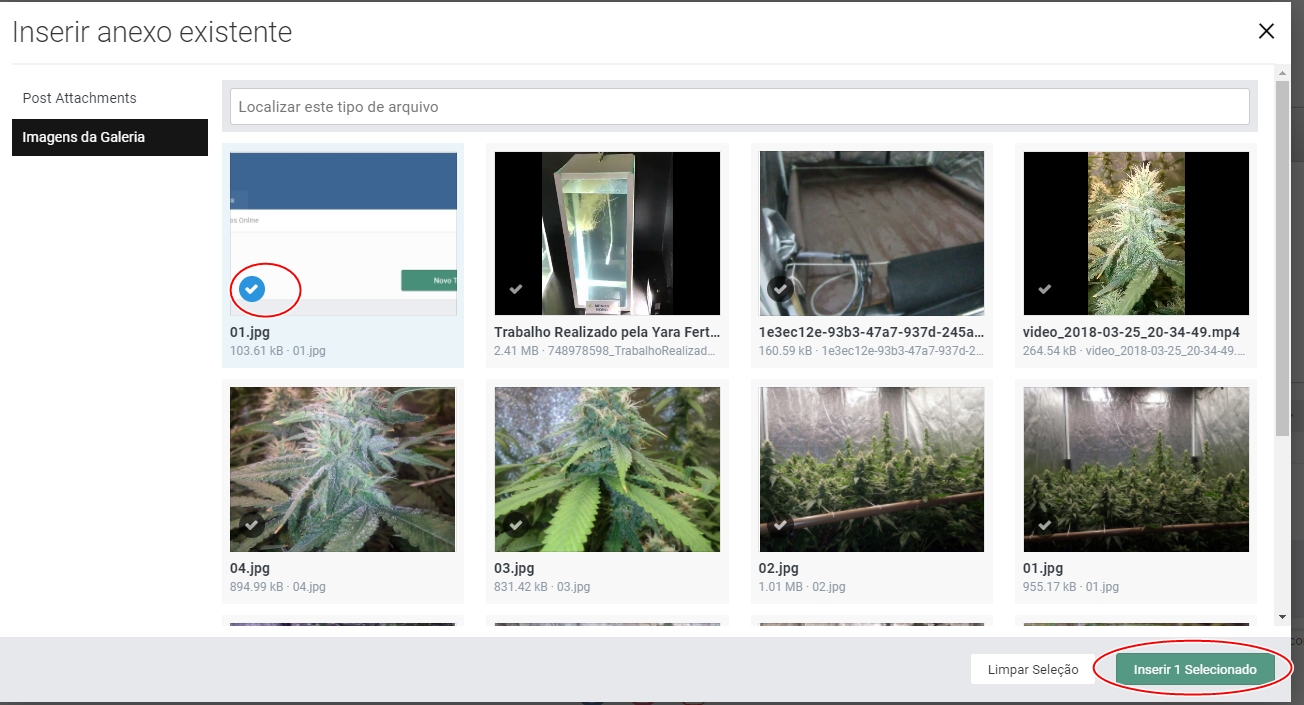Click the 103.61 kB · 01.jpg size line
The width and height of the screenshot is (1304, 705).
pos(278,351)
